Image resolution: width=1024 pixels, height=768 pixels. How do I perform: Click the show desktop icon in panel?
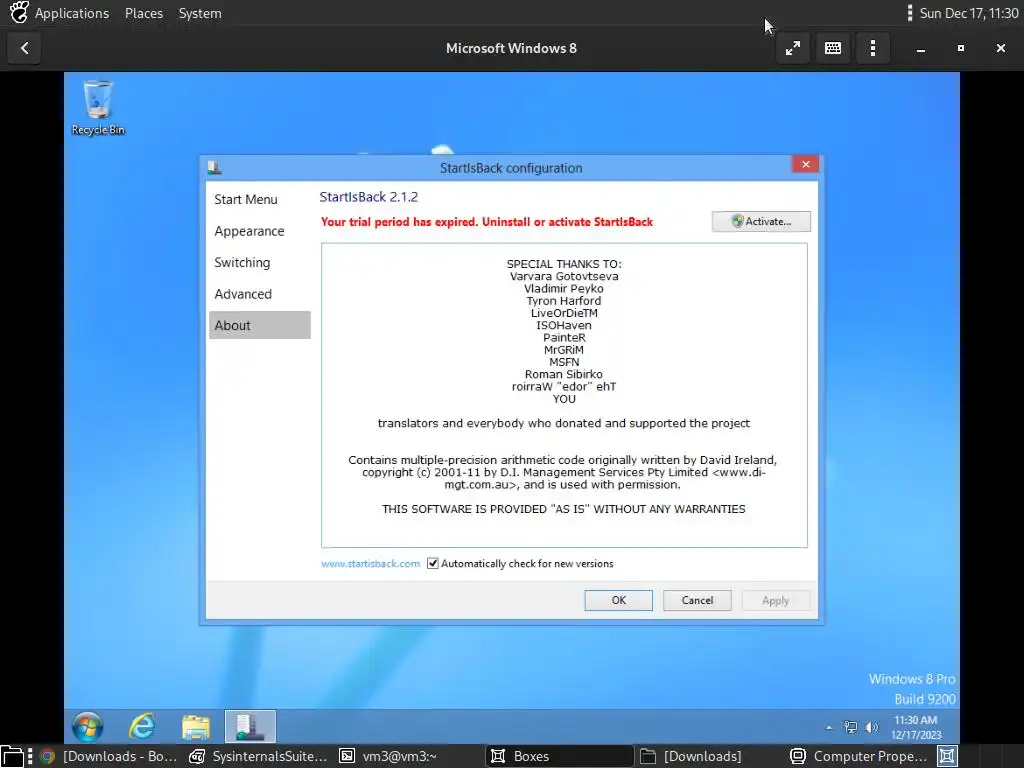click(12, 756)
